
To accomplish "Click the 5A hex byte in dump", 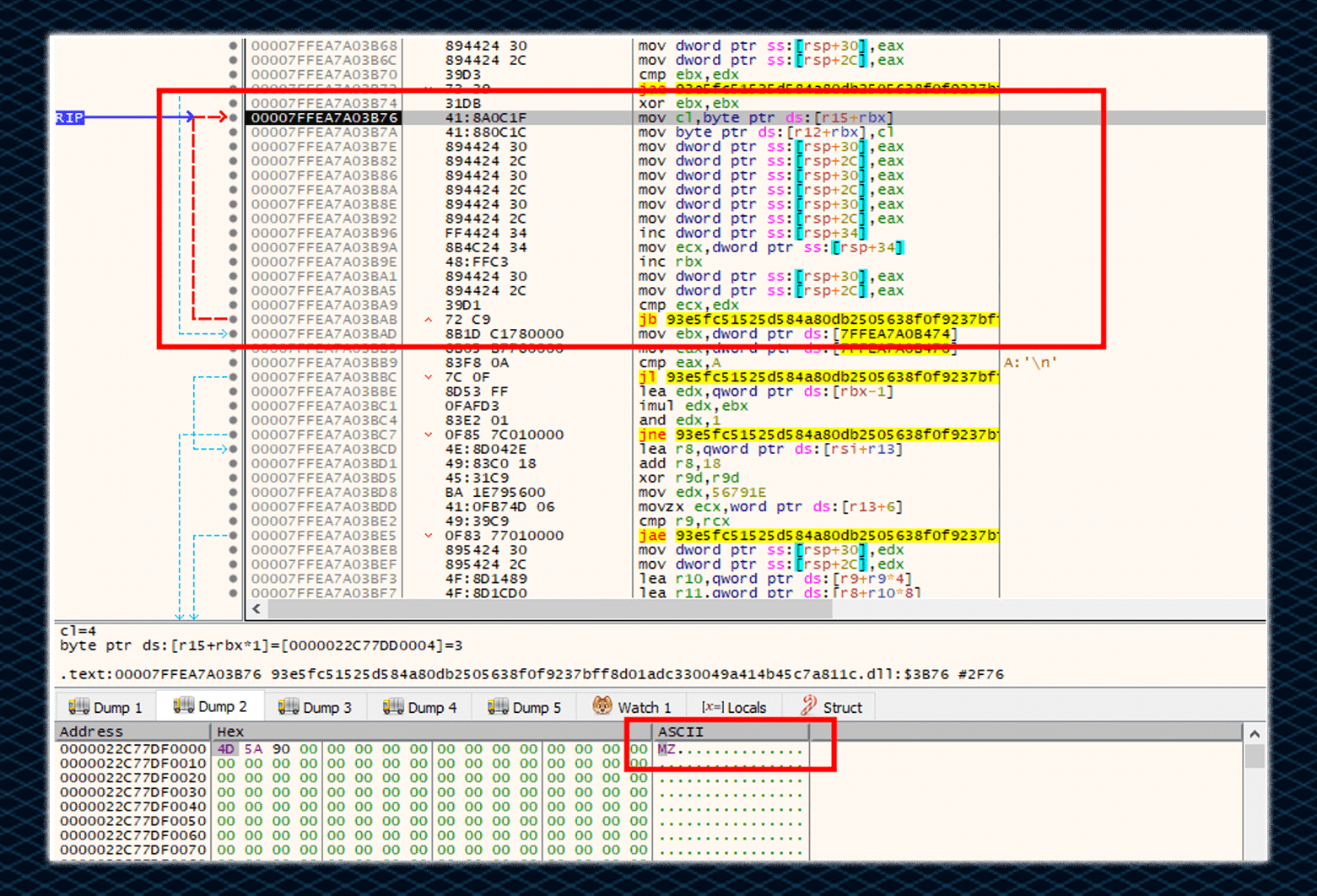I will coord(253,749).
